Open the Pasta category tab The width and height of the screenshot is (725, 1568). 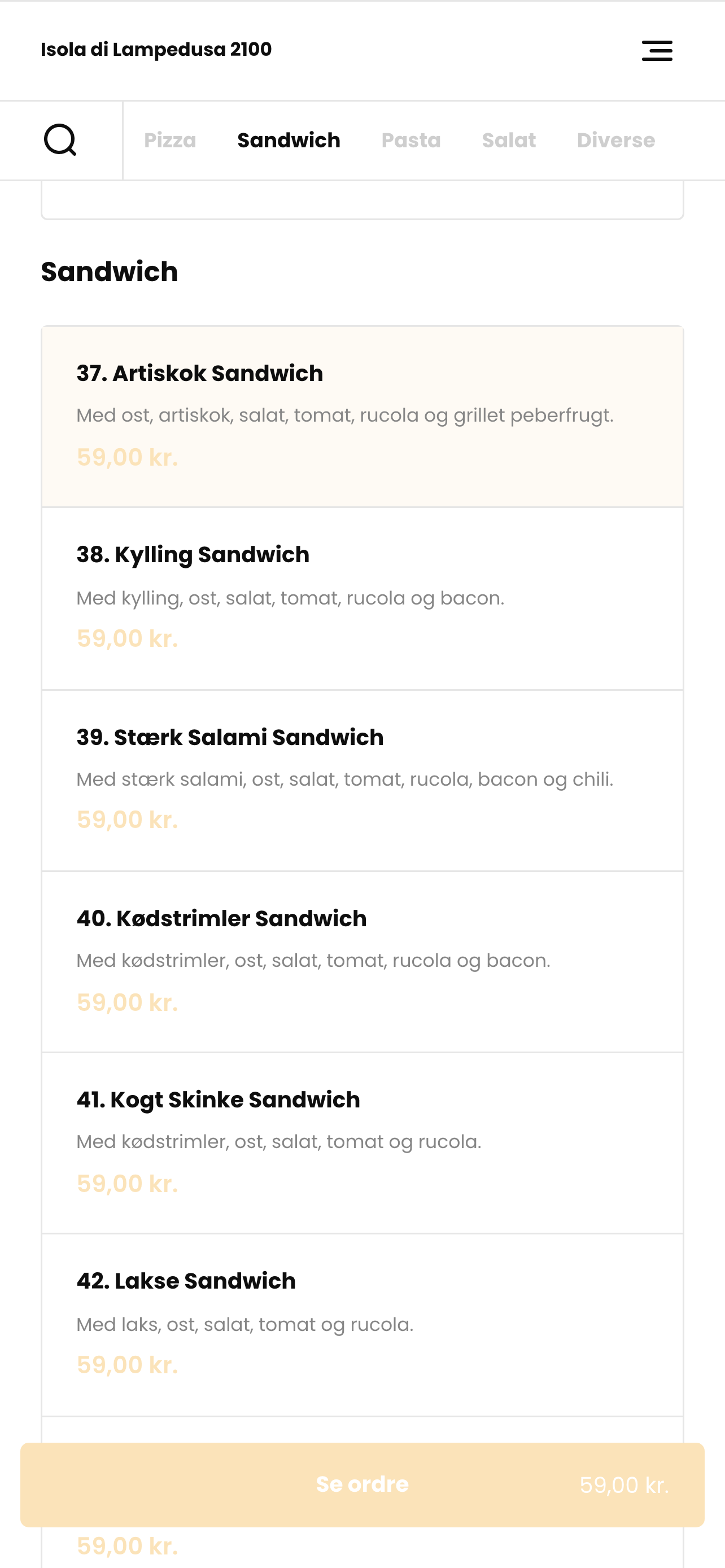(411, 140)
